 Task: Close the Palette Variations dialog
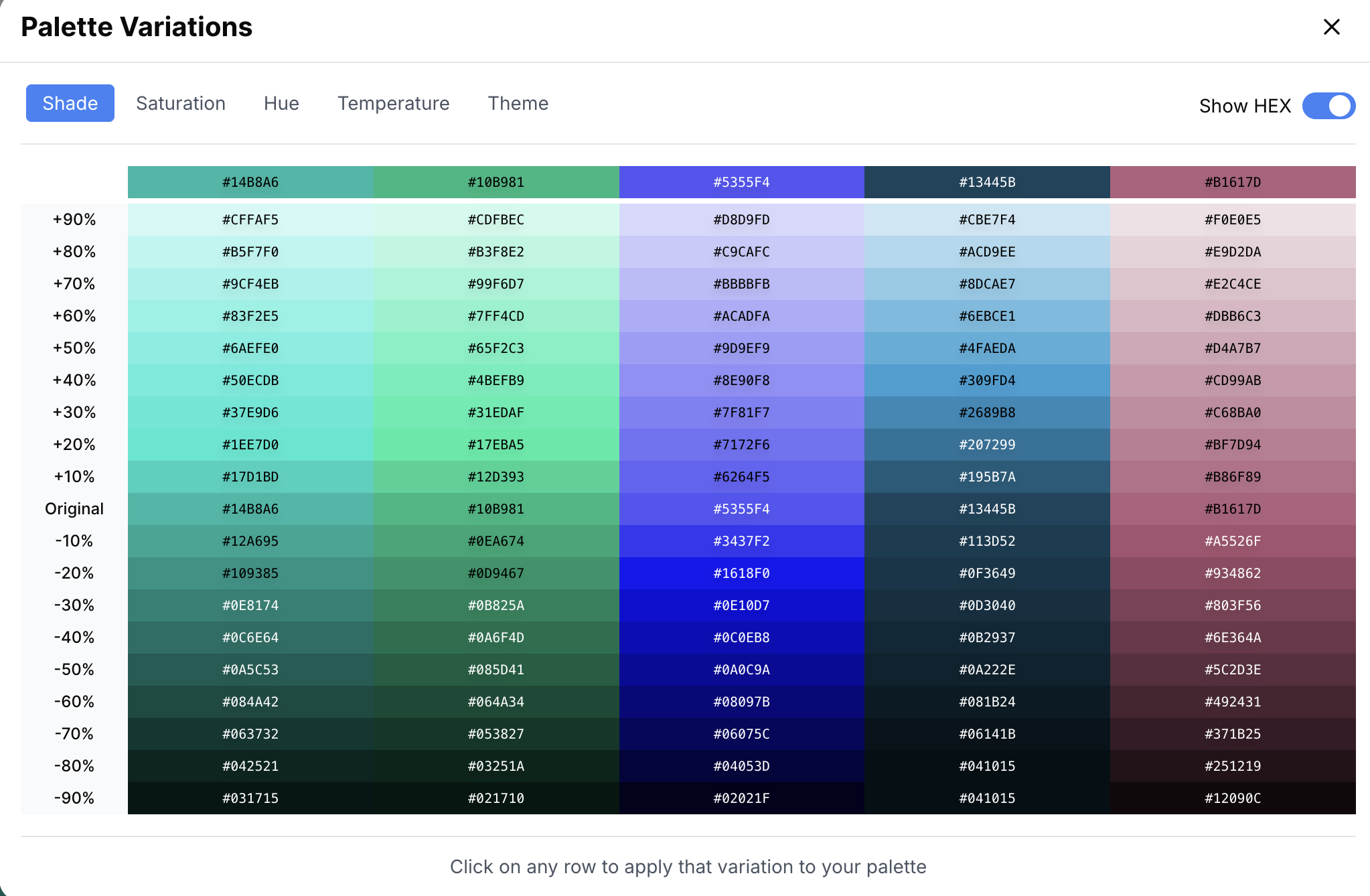pos(1330,27)
